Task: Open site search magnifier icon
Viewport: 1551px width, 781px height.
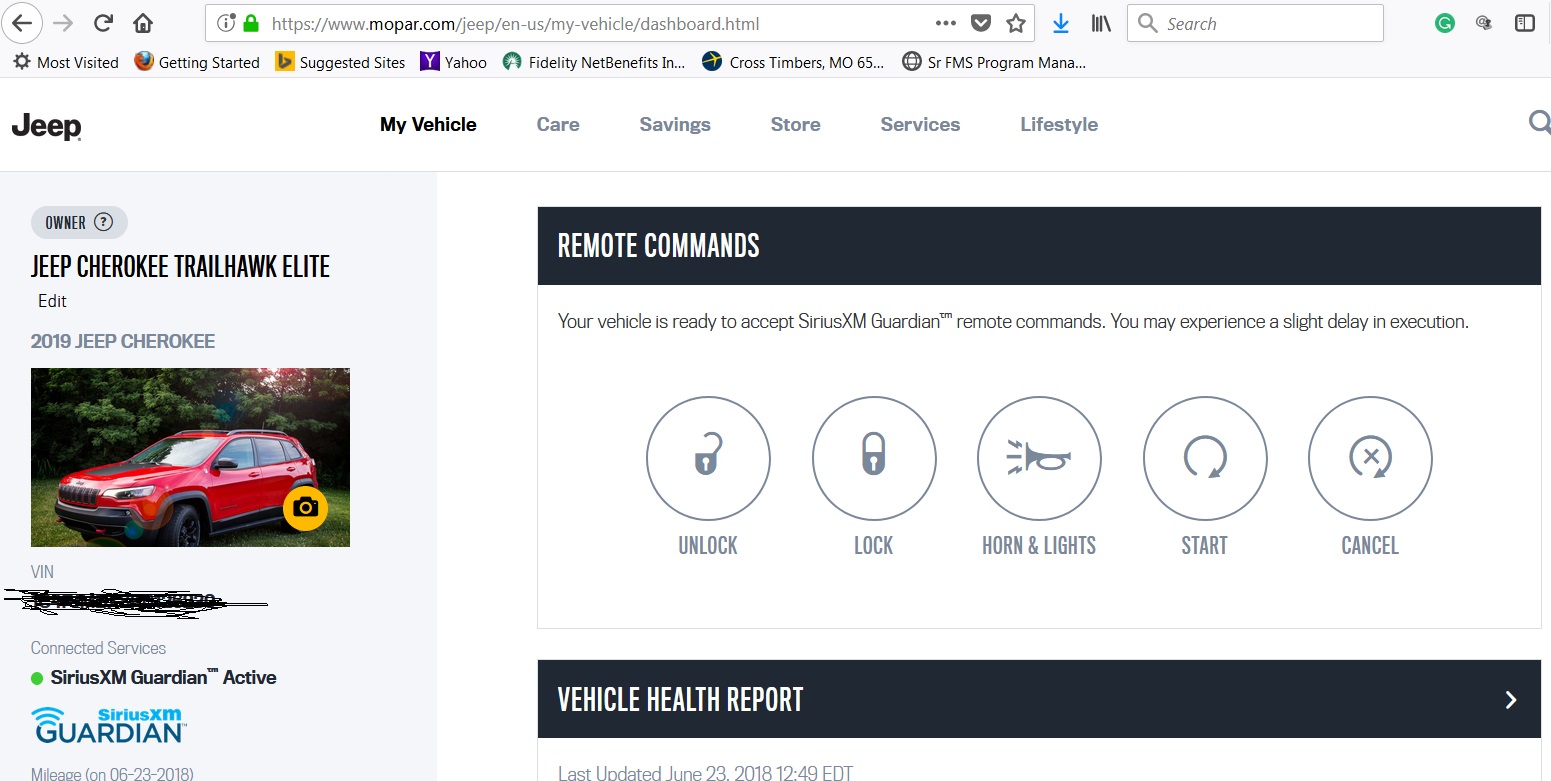Action: [1539, 123]
